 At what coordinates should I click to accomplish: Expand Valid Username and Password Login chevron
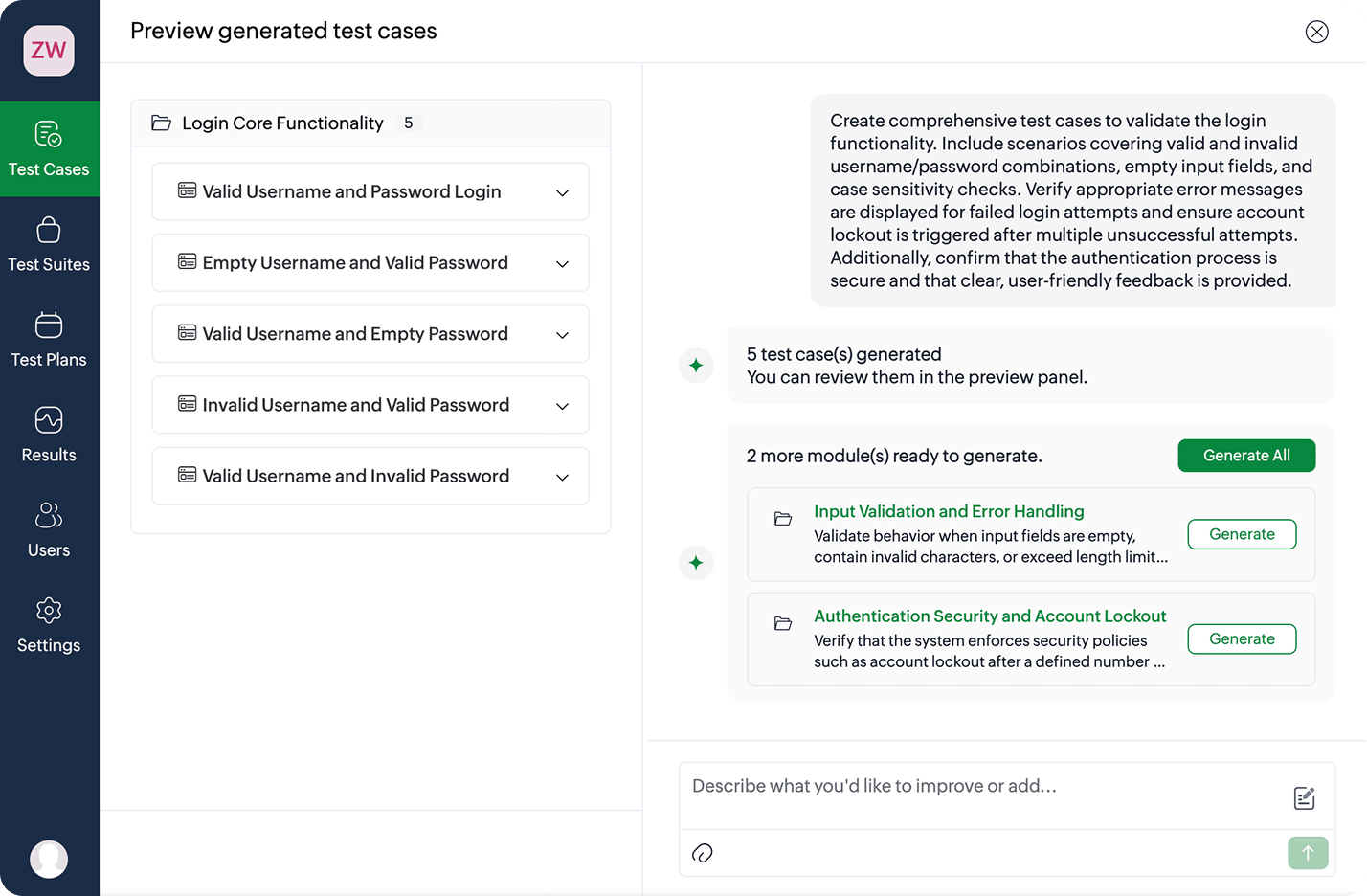click(563, 193)
